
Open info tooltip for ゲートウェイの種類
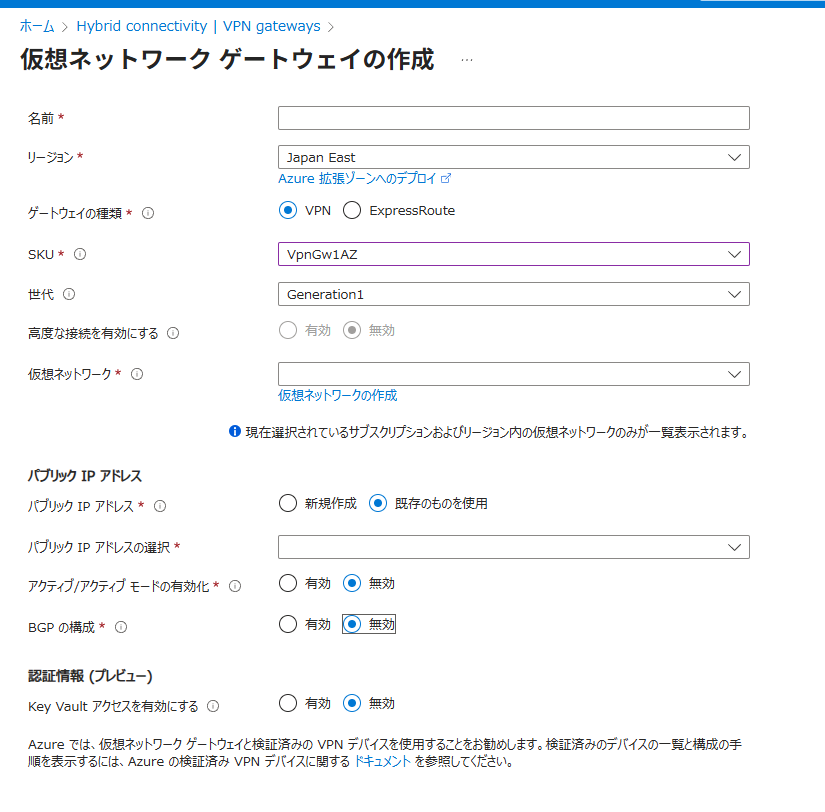tap(148, 213)
